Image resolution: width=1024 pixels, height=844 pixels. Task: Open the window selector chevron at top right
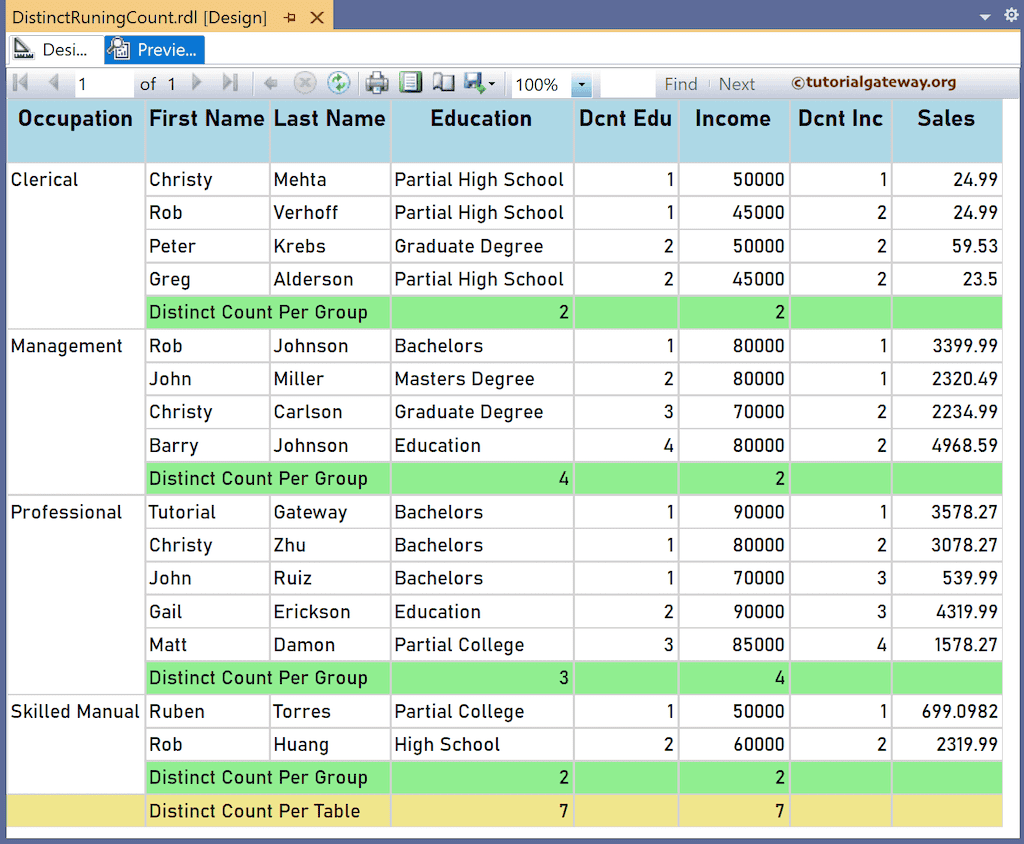pos(985,16)
